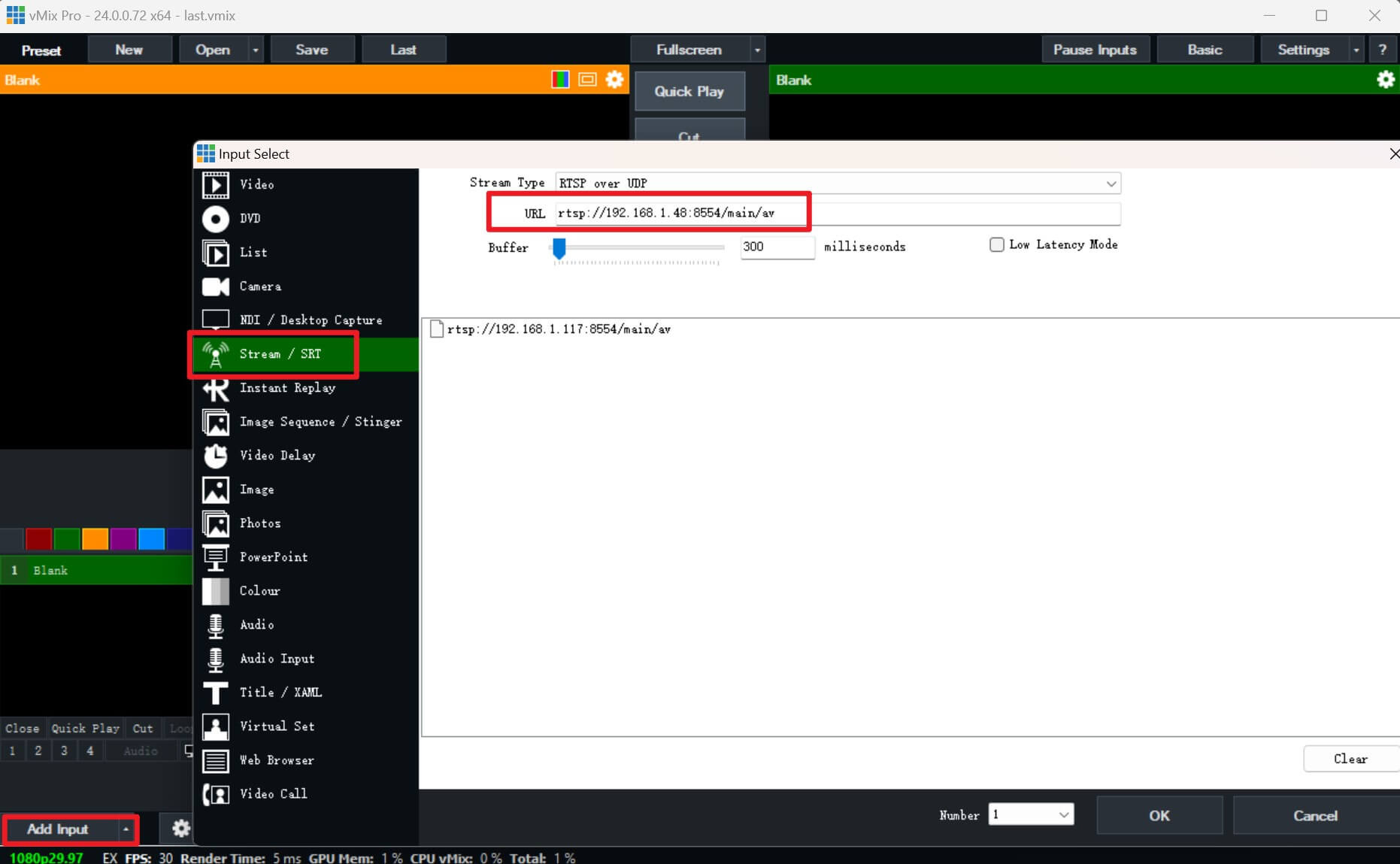This screenshot has height=864, width=1400.
Task: Open the Video Delay input category
Action: click(x=277, y=456)
